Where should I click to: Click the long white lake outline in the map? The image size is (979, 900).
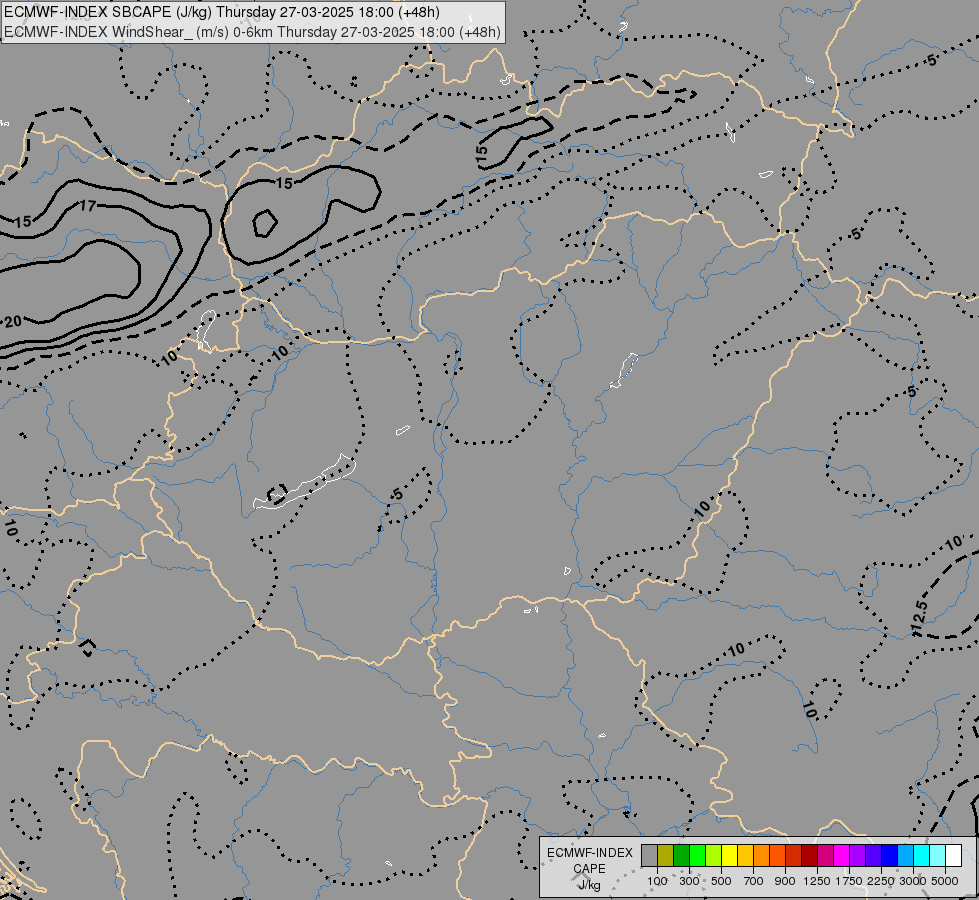[x=305, y=482]
